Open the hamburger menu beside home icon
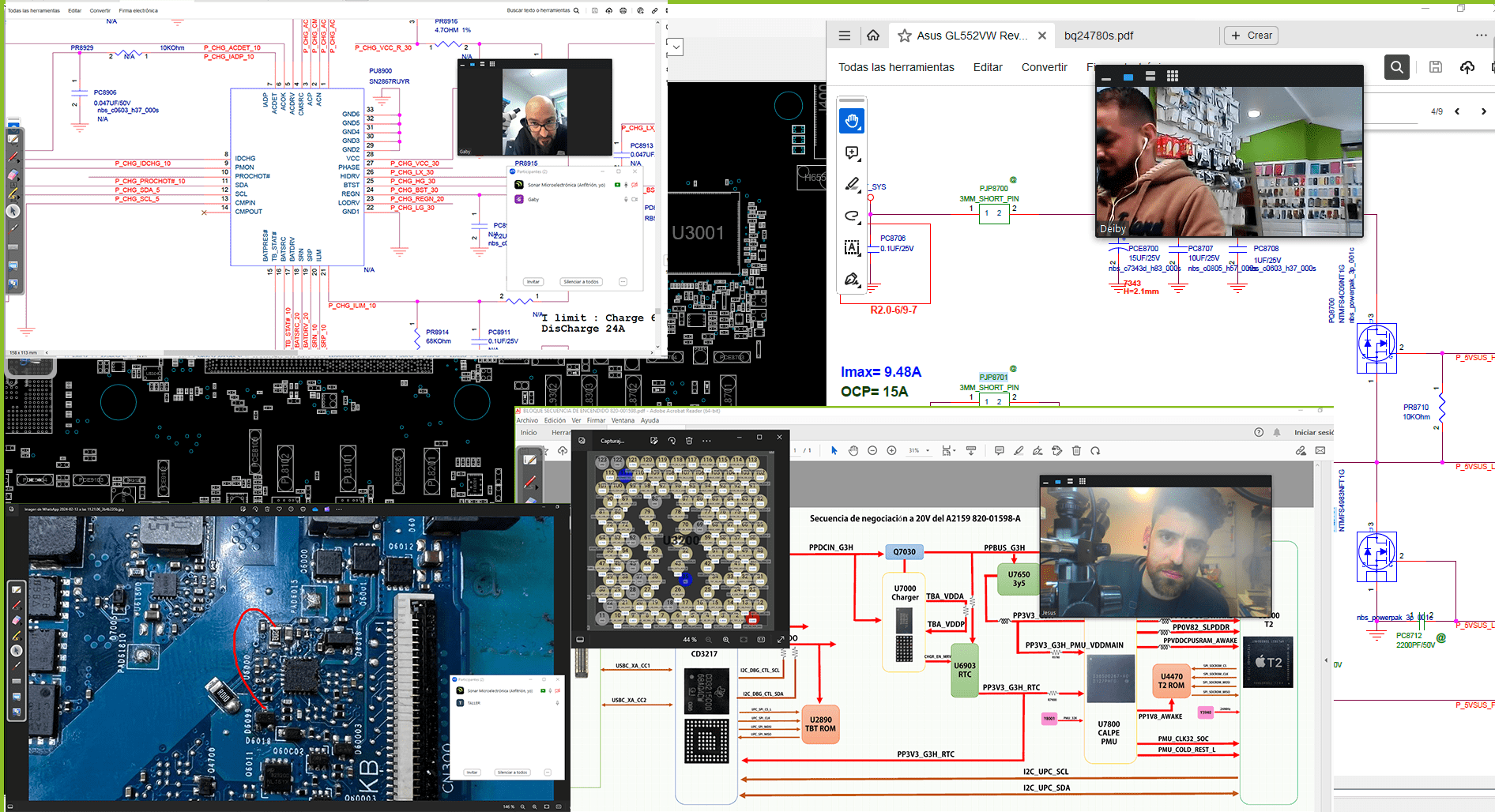 pyautogui.click(x=845, y=36)
